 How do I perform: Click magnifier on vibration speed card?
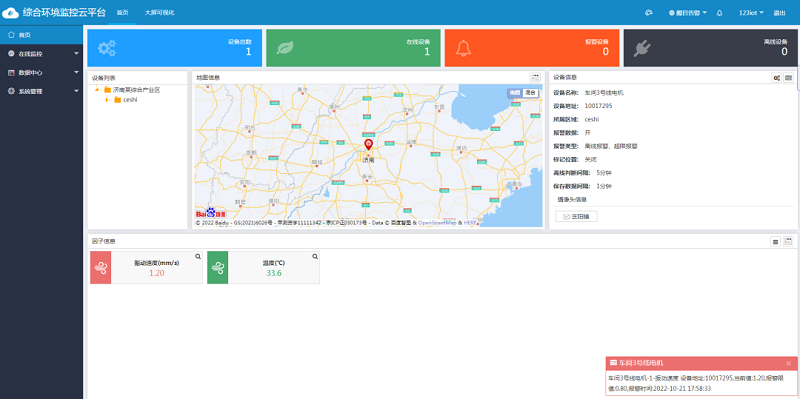point(198,256)
